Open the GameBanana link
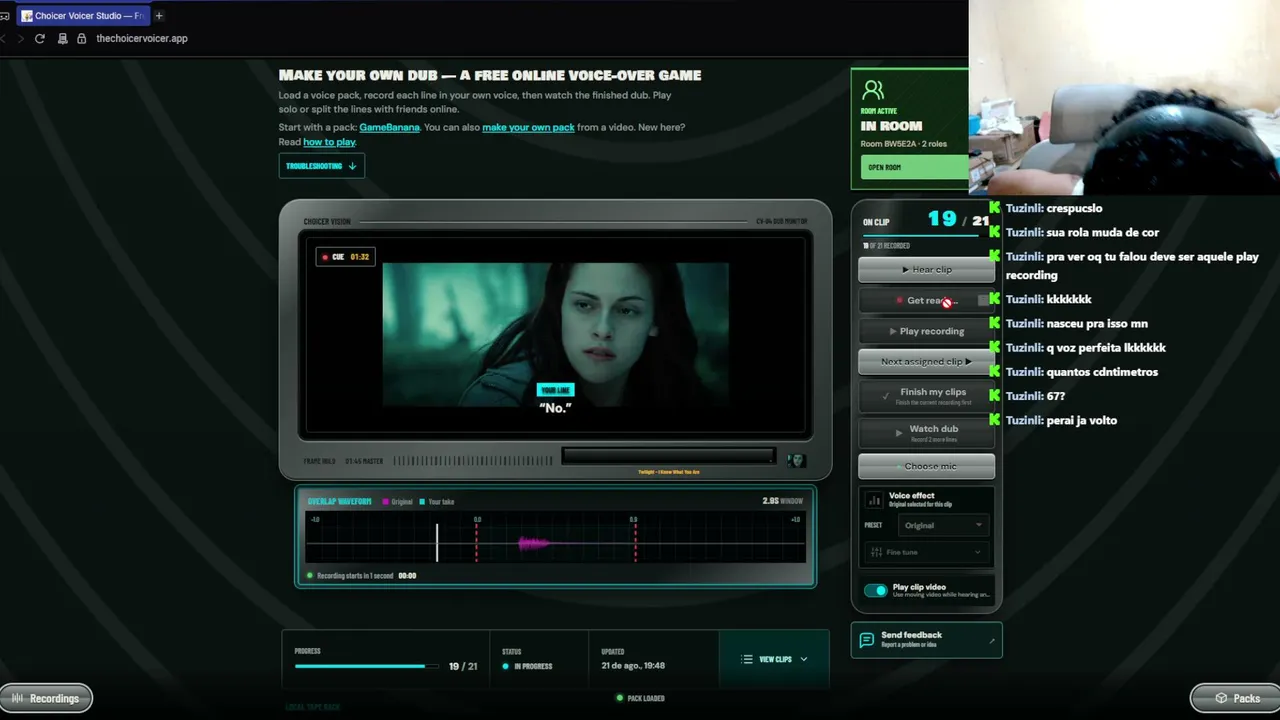The height and width of the screenshot is (720, 1280). click(389, 127)
